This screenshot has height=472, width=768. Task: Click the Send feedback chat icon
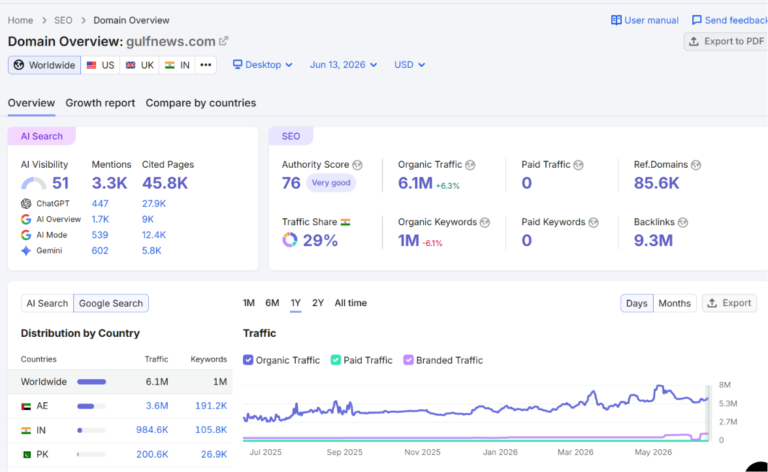point(696,20)
